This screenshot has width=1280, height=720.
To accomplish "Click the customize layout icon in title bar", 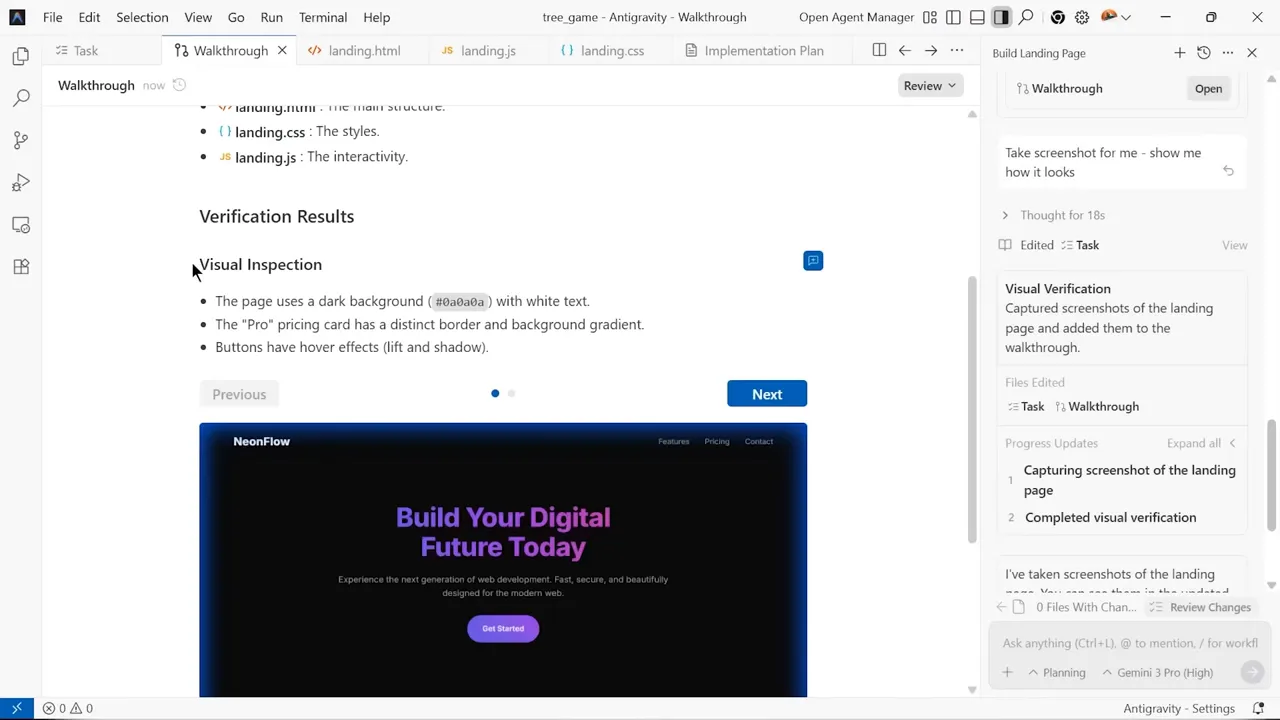I will [x=930, y=17].
